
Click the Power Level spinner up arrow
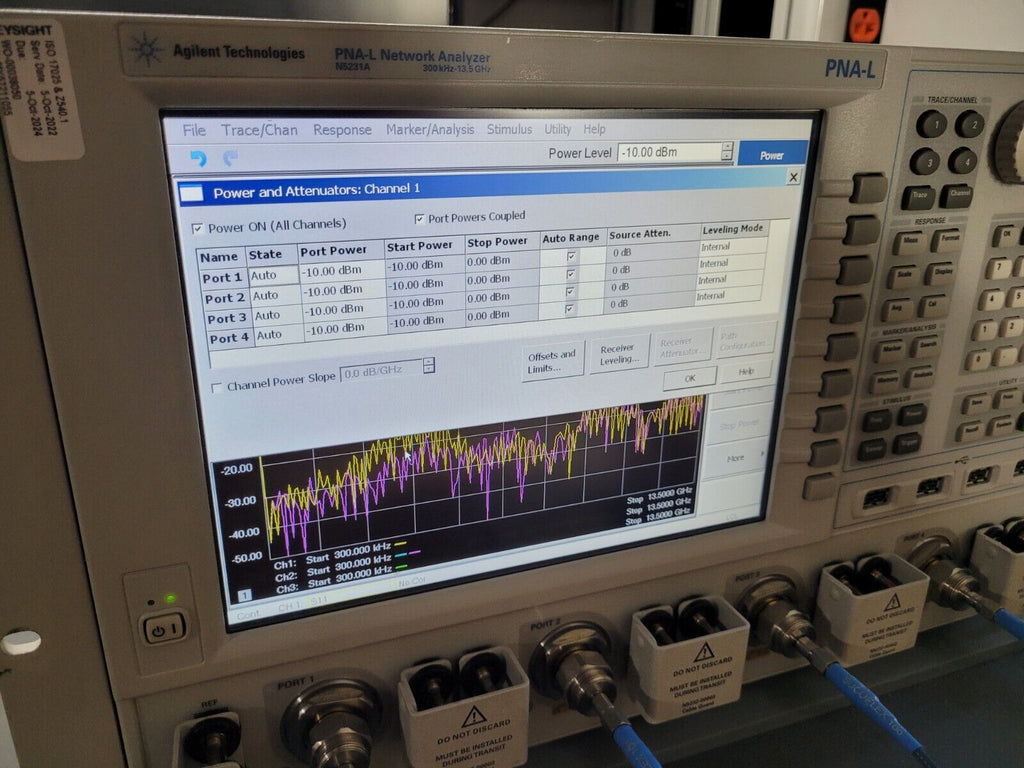726,148
